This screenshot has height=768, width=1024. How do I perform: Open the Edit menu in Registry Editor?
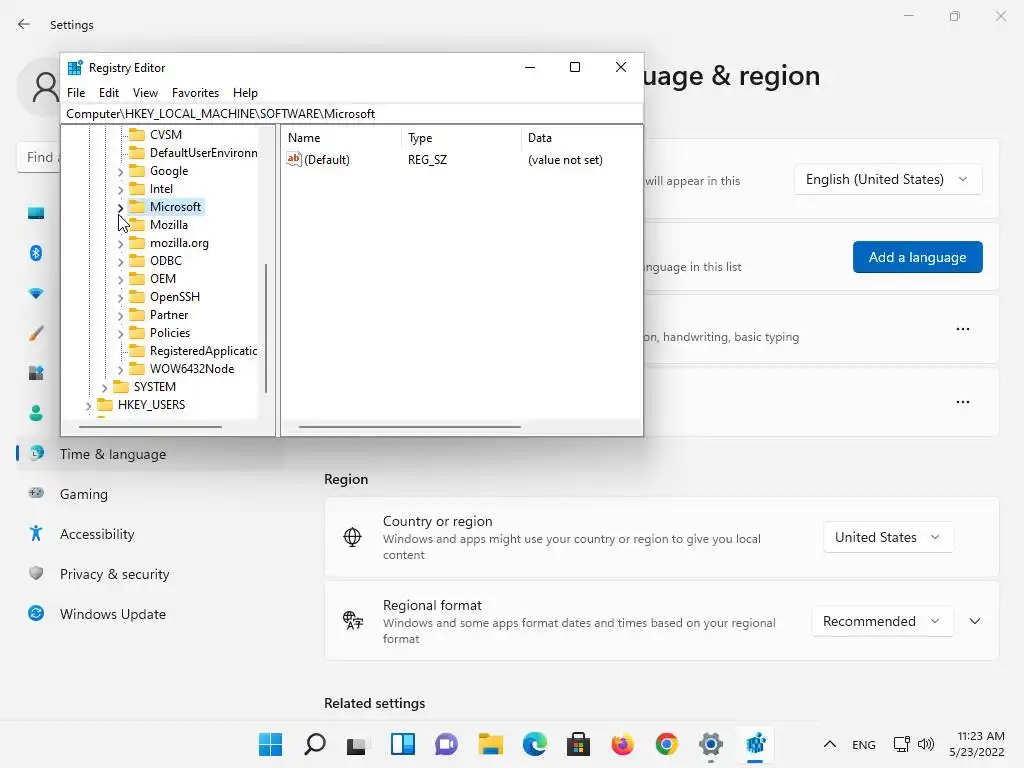108,93
